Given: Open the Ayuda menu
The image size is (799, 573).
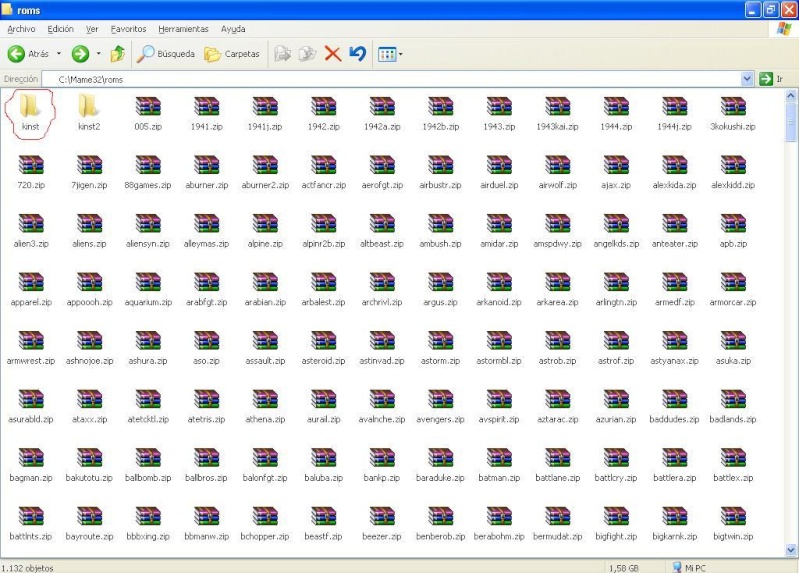Looking at the screenshot, I should [x=233, y=29].
